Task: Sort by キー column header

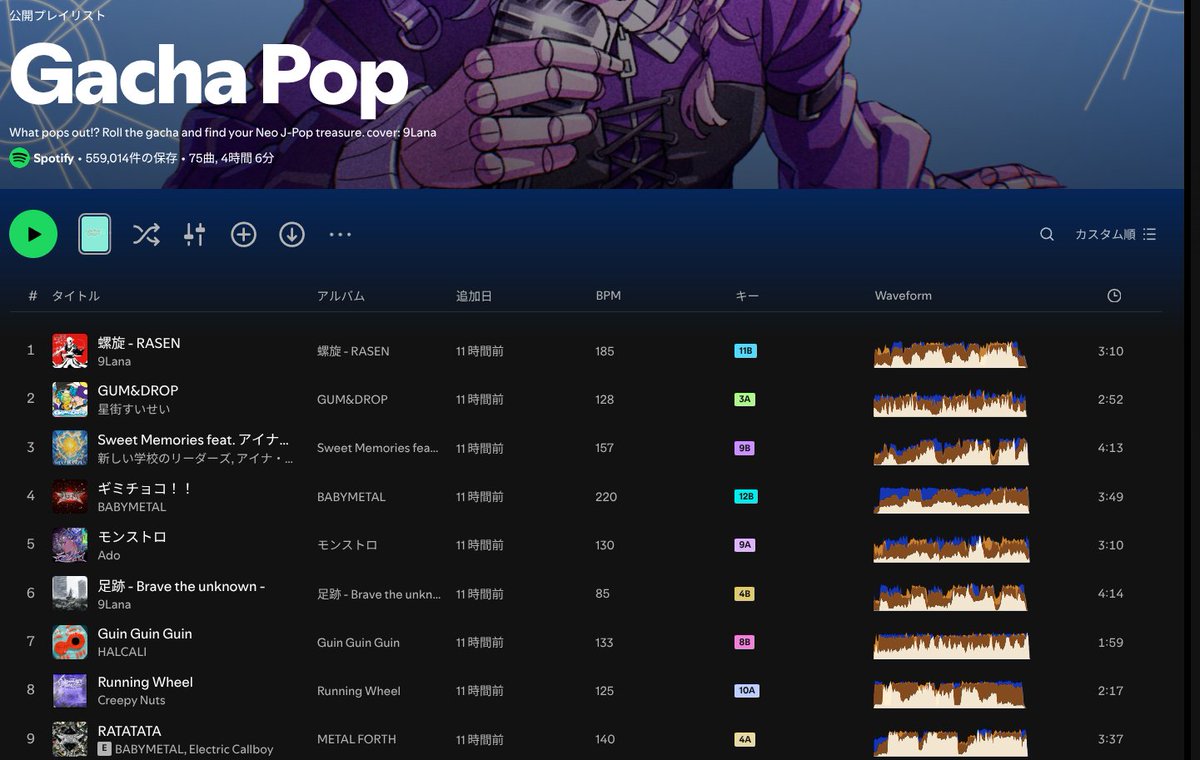Action: (x=746, y=296)
